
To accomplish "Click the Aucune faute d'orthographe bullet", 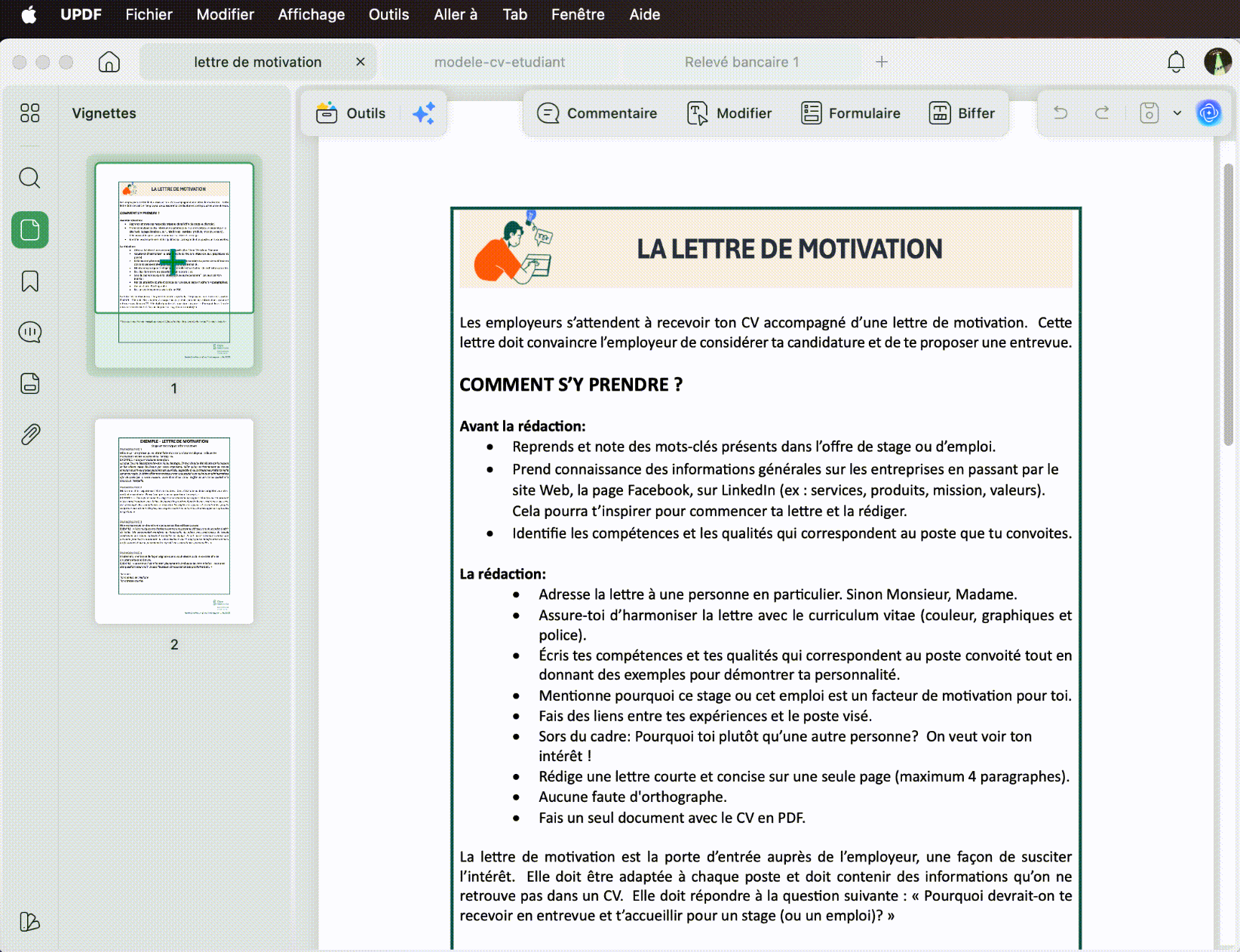I will [x=633, y=797].
